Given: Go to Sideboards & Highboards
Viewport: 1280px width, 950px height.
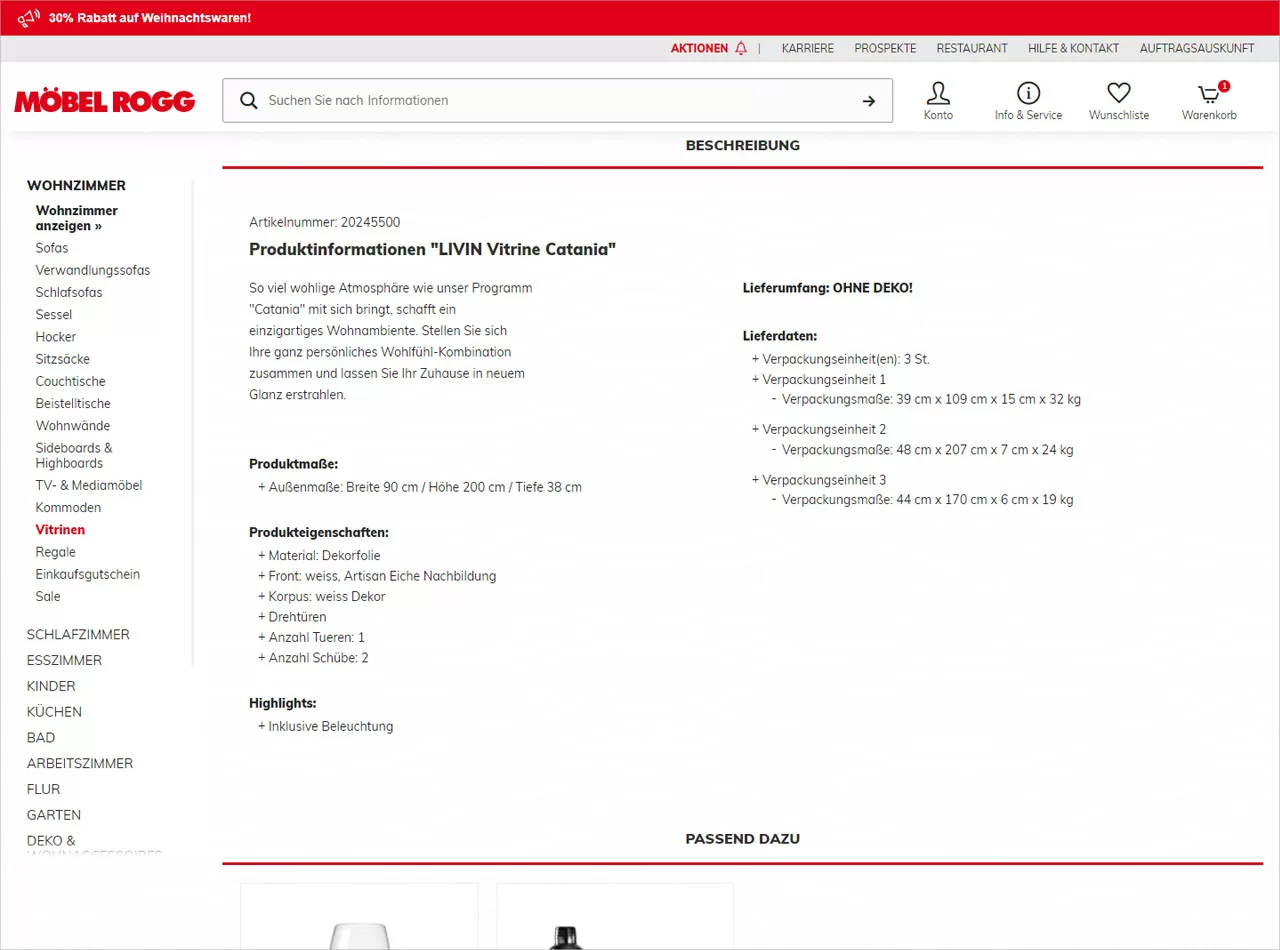Looking at the screenshot, I should 74,455.
